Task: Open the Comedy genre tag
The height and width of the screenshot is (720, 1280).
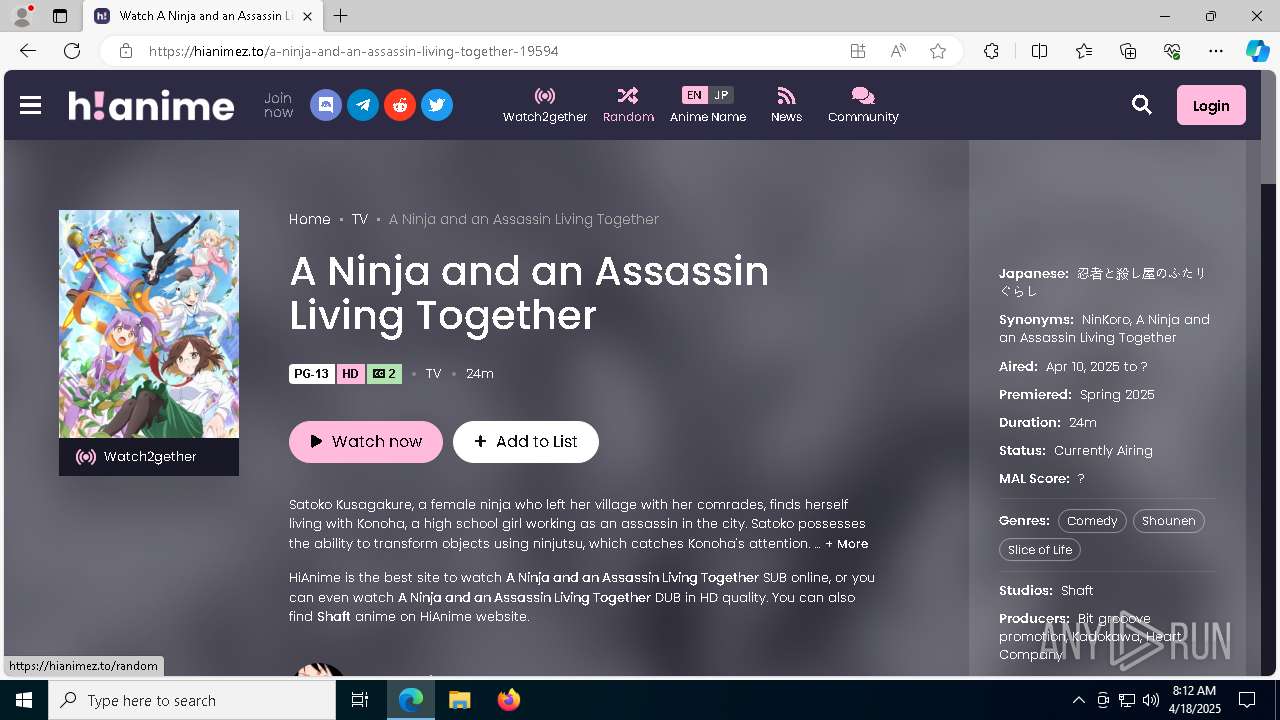Action: click(x=1092, y=521)
